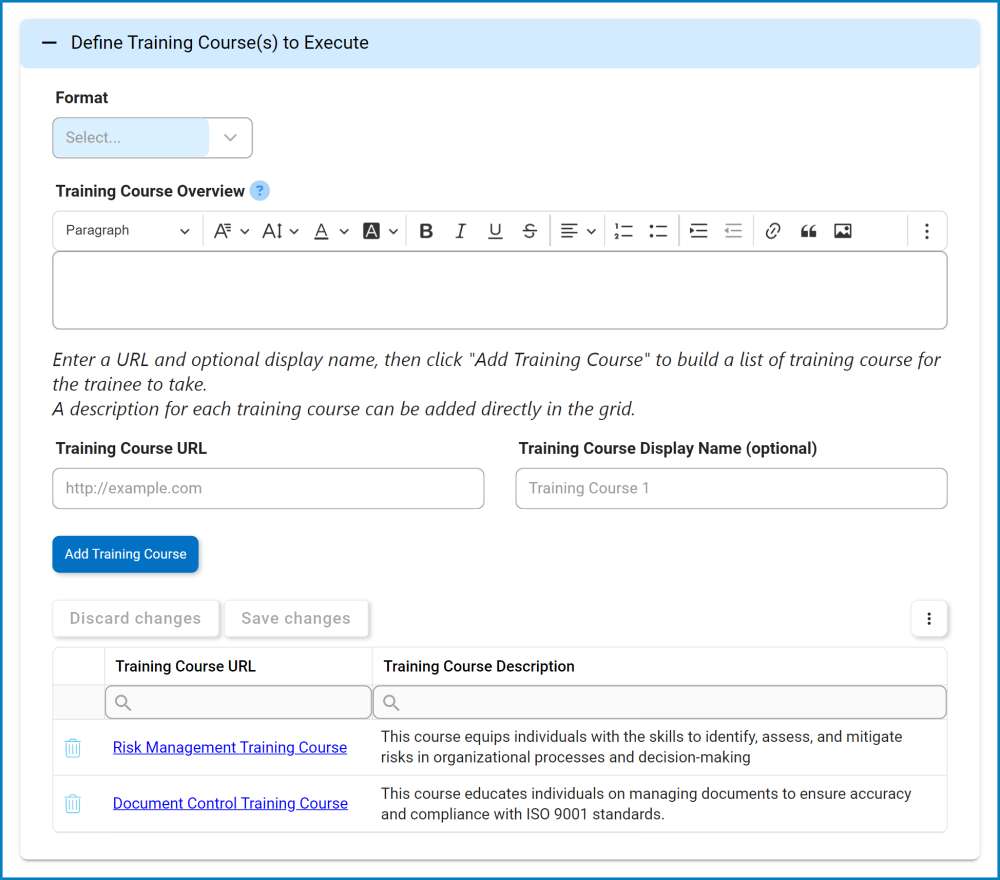This screenshot has width=1000, height=880.
Task: Open the Format selection dropdown
Action: (152, 137)
